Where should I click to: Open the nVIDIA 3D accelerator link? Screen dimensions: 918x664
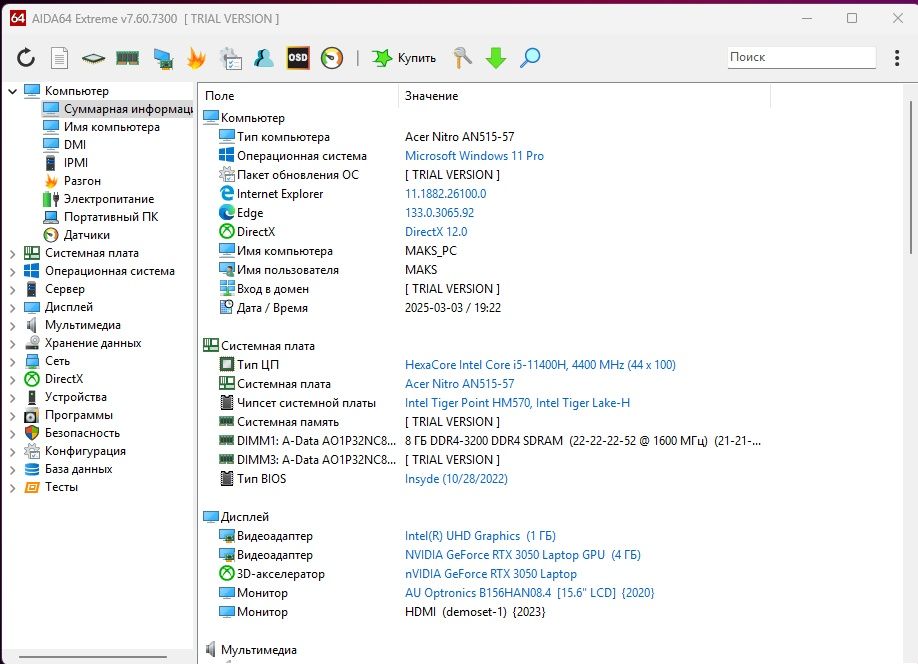[x=491, y=574]
